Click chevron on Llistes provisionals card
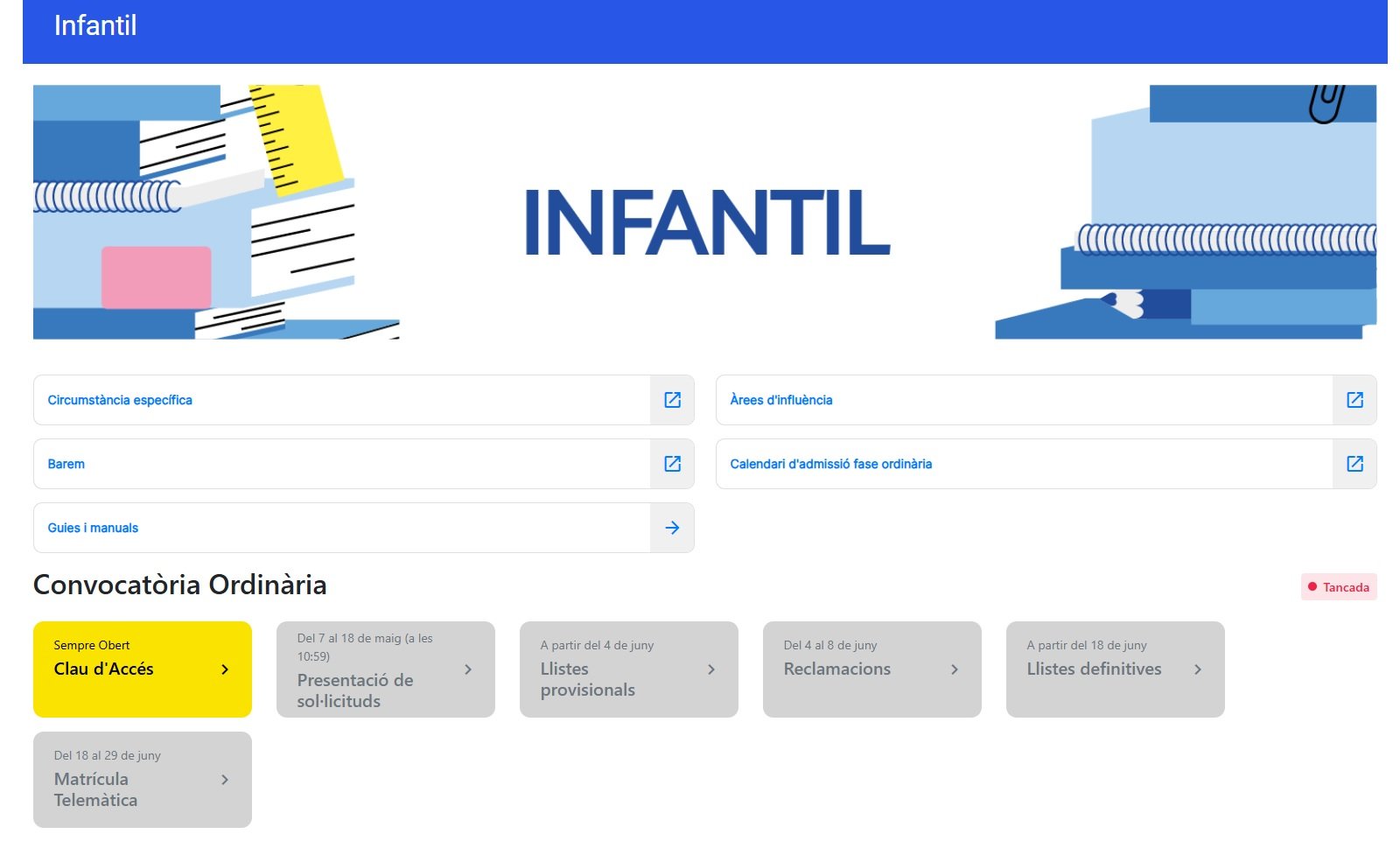The image size is (1400, 841). point(711,669)
